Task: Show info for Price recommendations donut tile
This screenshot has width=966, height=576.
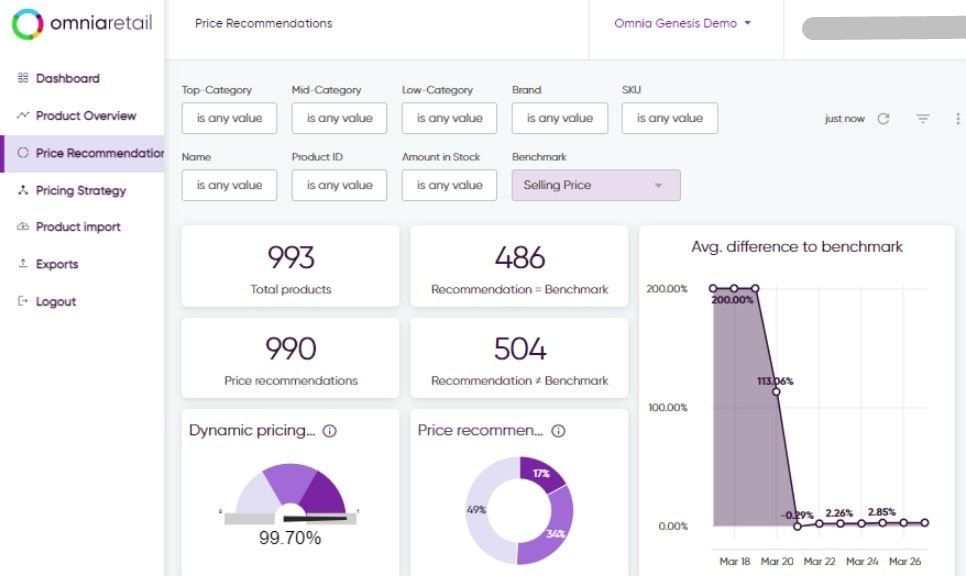Action: click(558, 431)
